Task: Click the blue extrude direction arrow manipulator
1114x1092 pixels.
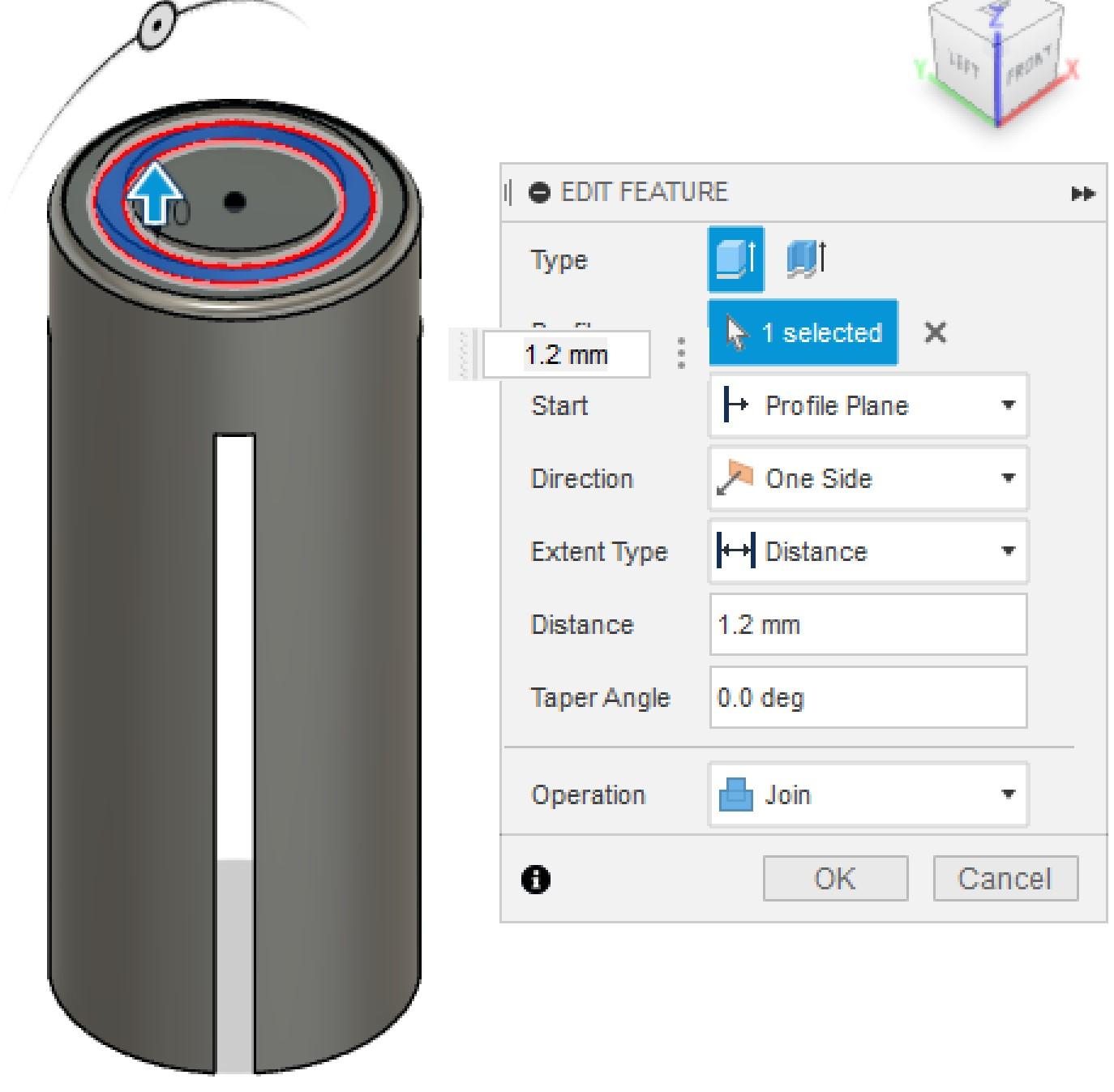Action: 155,194
